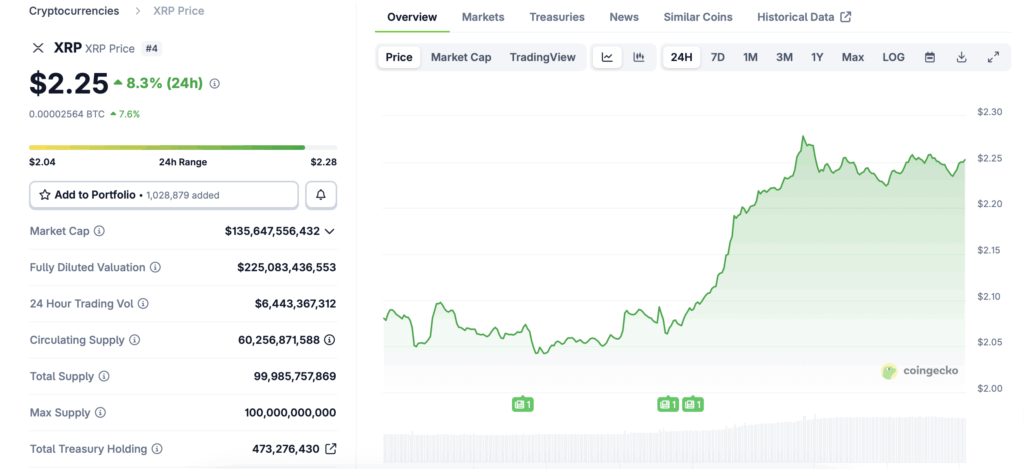Click the 24h Range progress bar
This screenshot has width=1024, height=469.
click(183, 148)
